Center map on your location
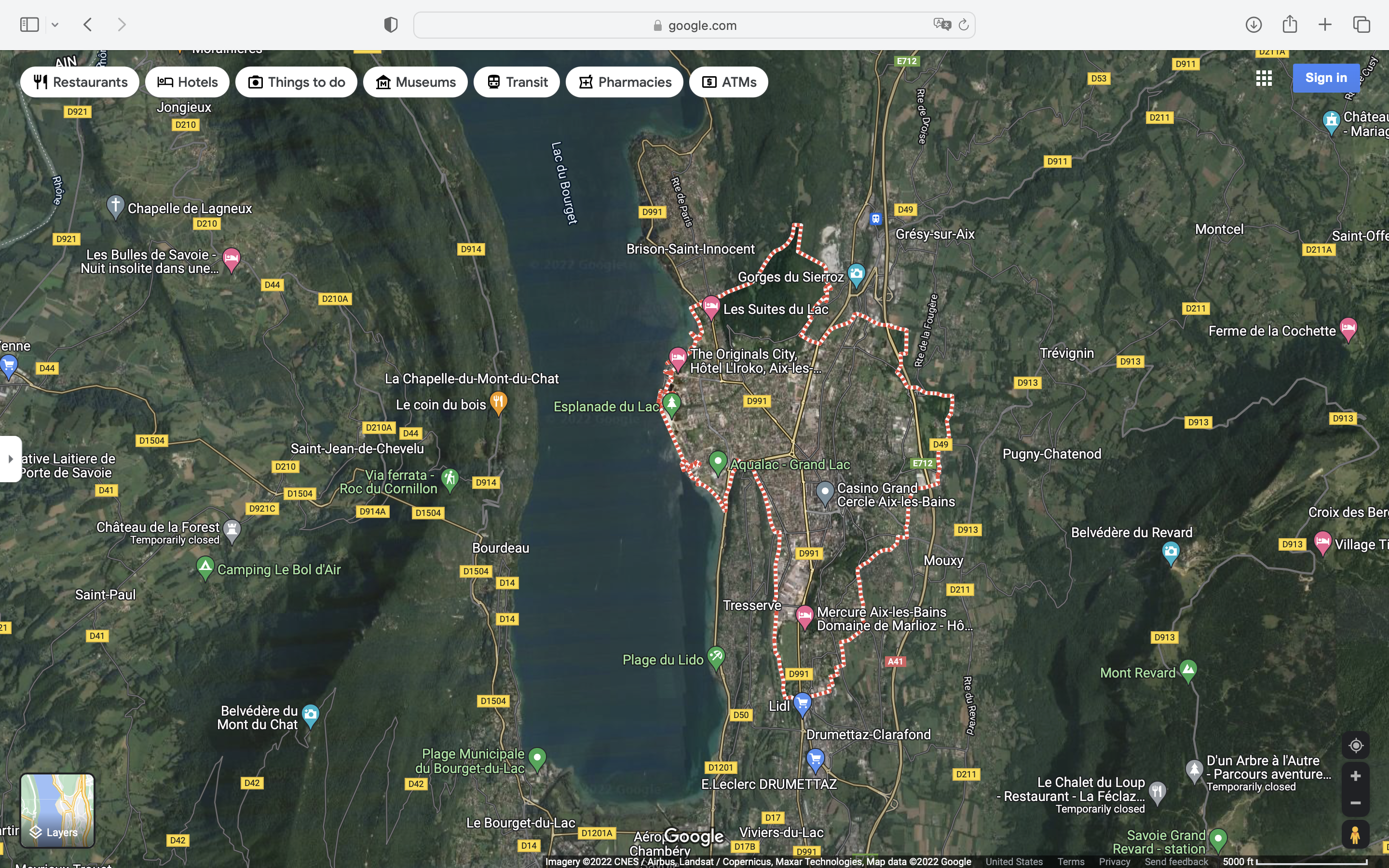Screen dimensions: 1389x868 point(1356,745)
